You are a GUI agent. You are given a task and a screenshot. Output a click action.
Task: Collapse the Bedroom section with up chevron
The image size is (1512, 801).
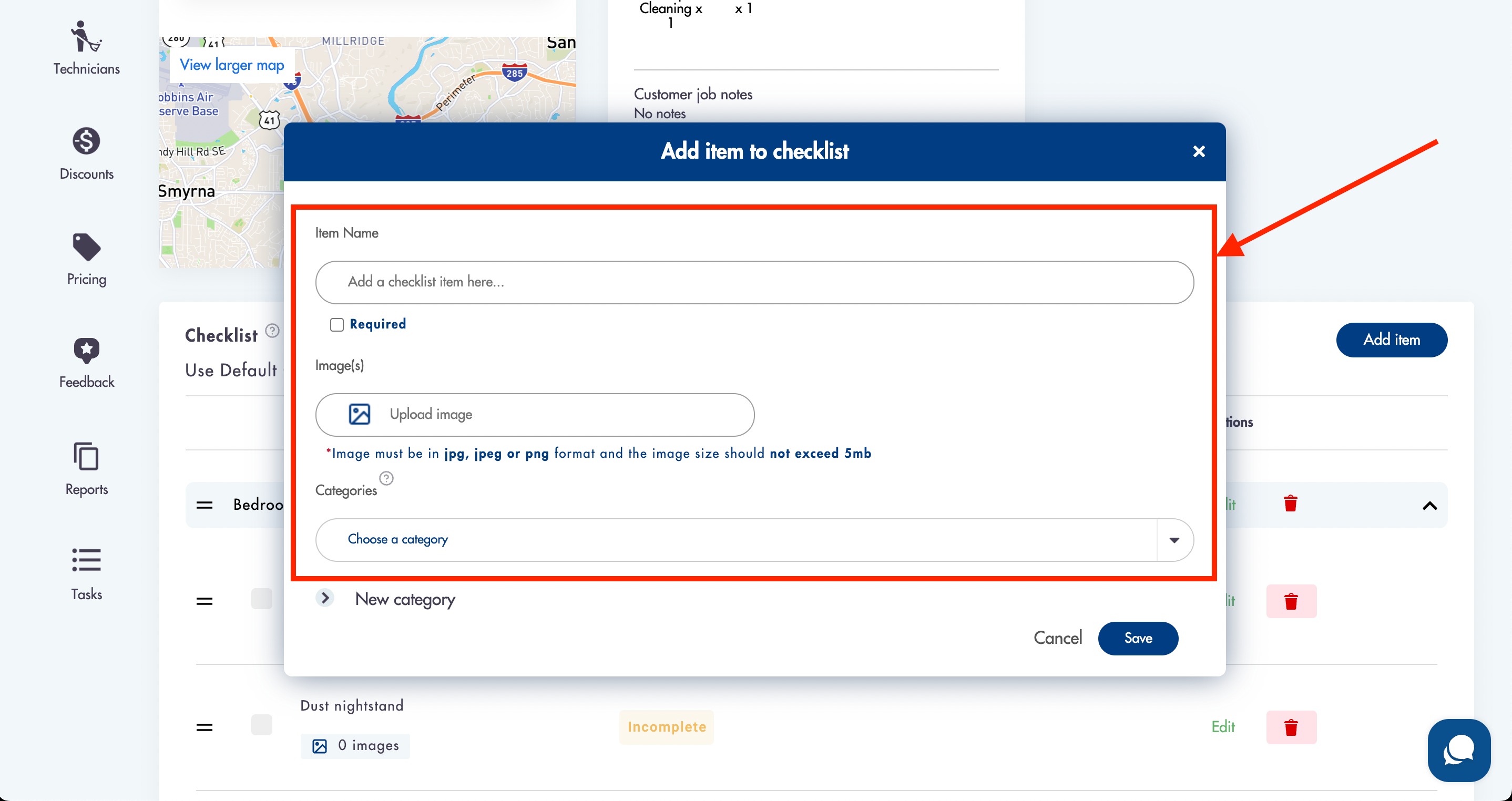tap(1430, 505)
